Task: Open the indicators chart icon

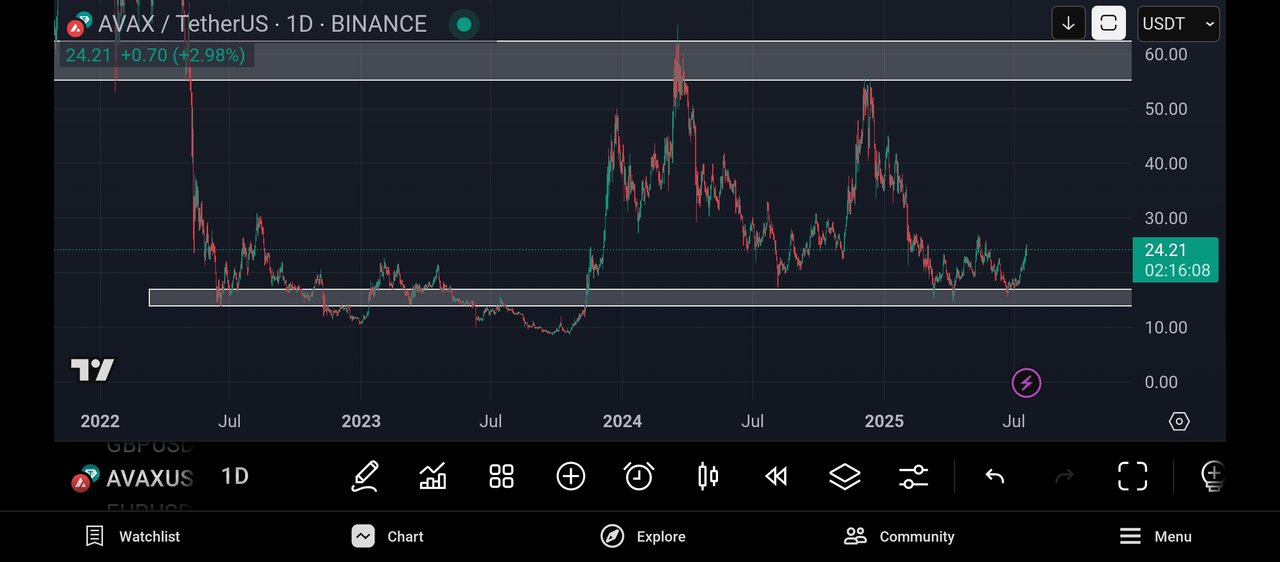Action: coord(433,476)
